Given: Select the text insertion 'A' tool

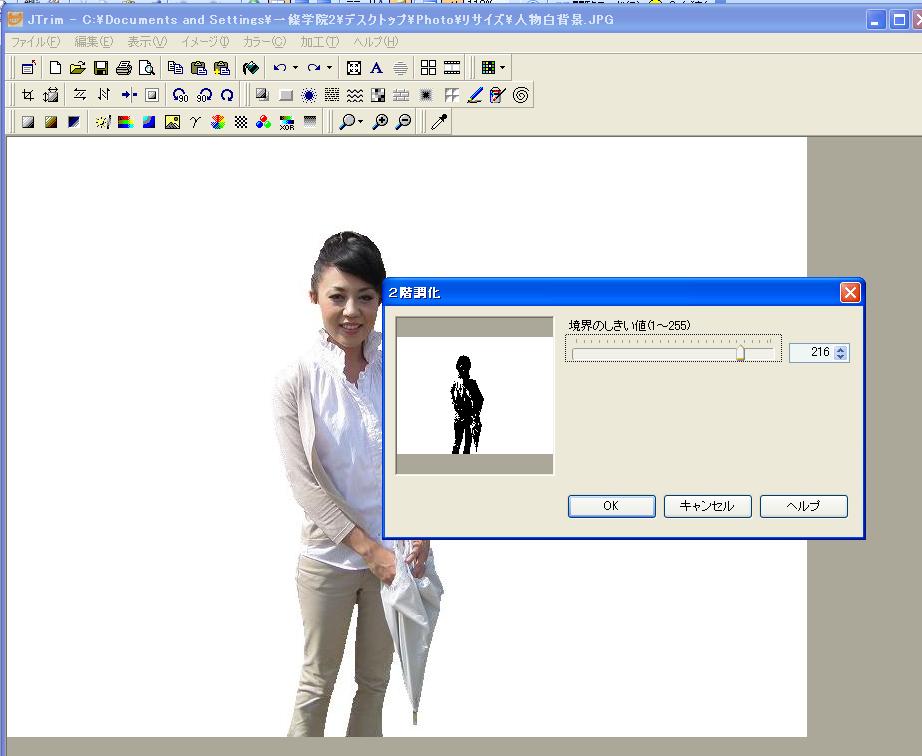Looking at the screenshot, I should tap(376, 68).
